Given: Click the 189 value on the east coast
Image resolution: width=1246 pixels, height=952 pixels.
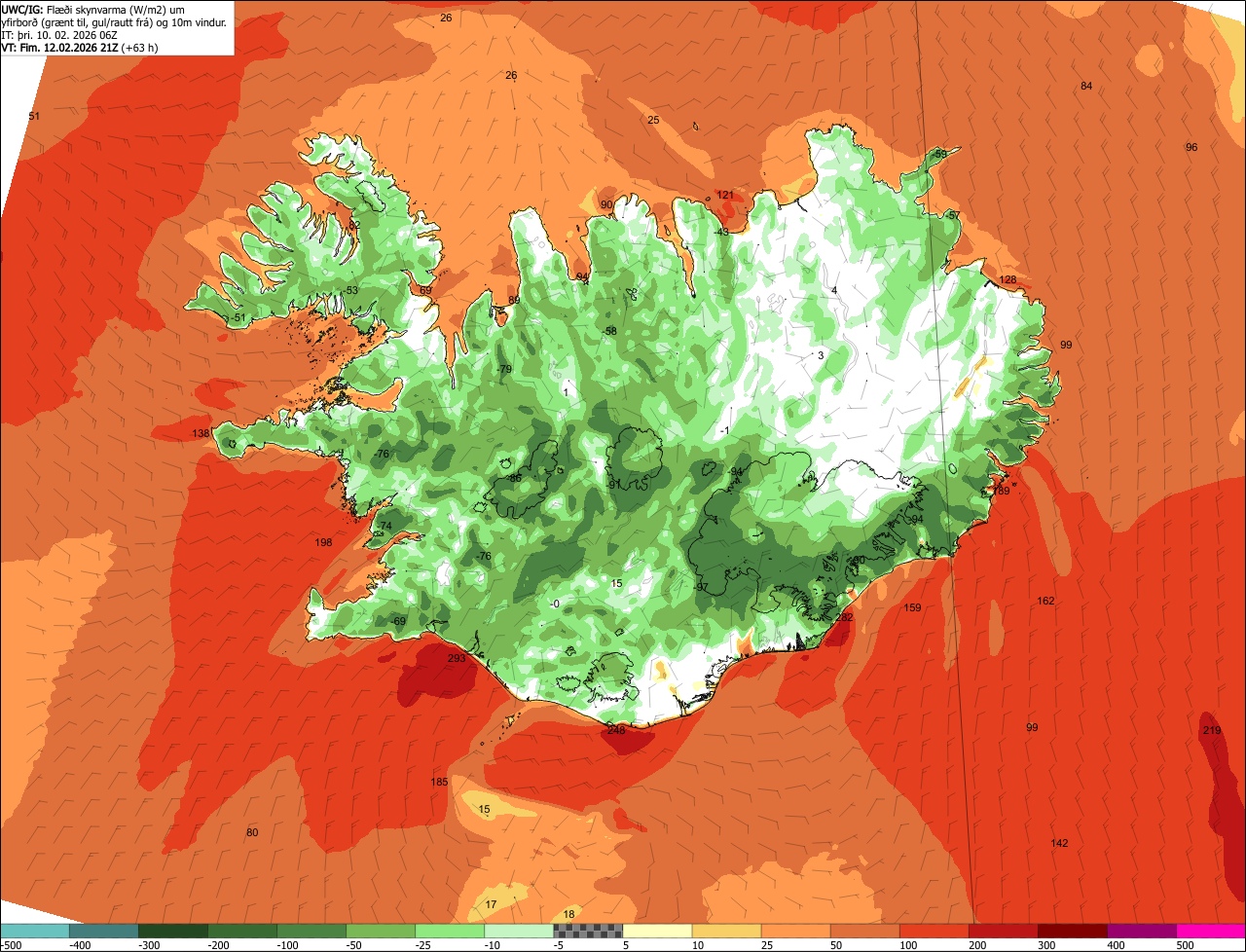Looking at the screenshot, I should tap(1001, 491).
